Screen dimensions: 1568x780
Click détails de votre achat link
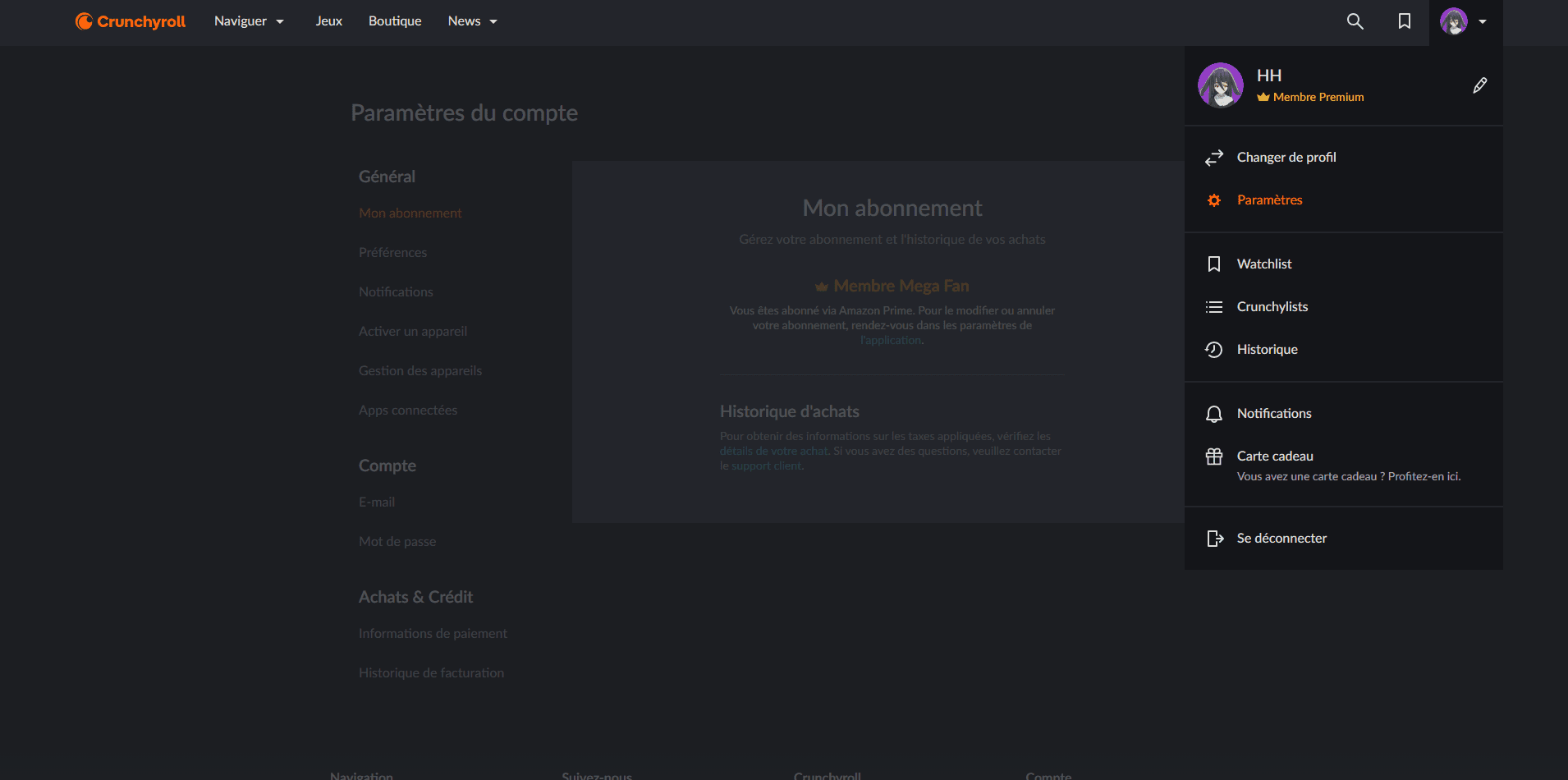[774, 452]
